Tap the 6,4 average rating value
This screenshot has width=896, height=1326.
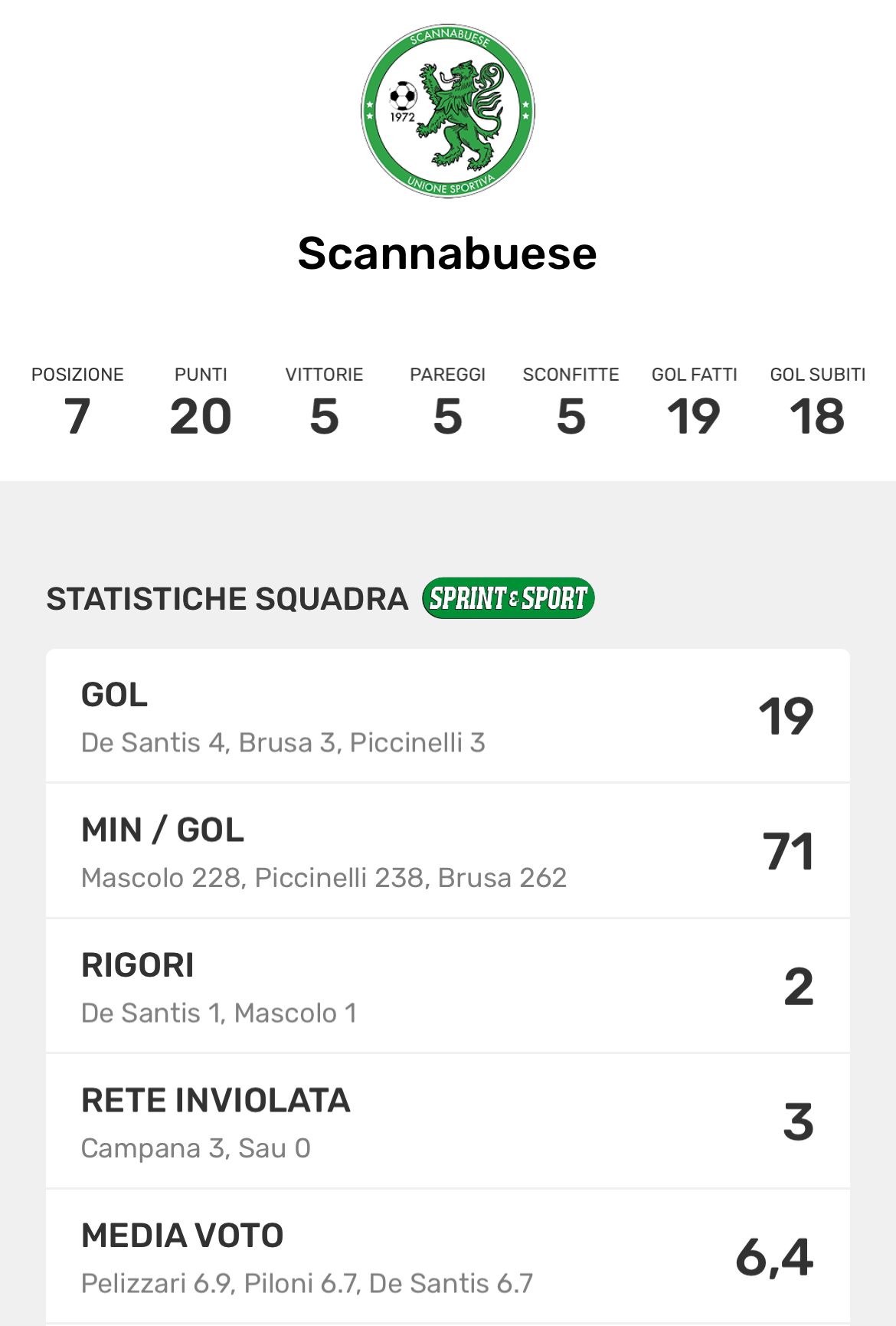pos(774,1257)
